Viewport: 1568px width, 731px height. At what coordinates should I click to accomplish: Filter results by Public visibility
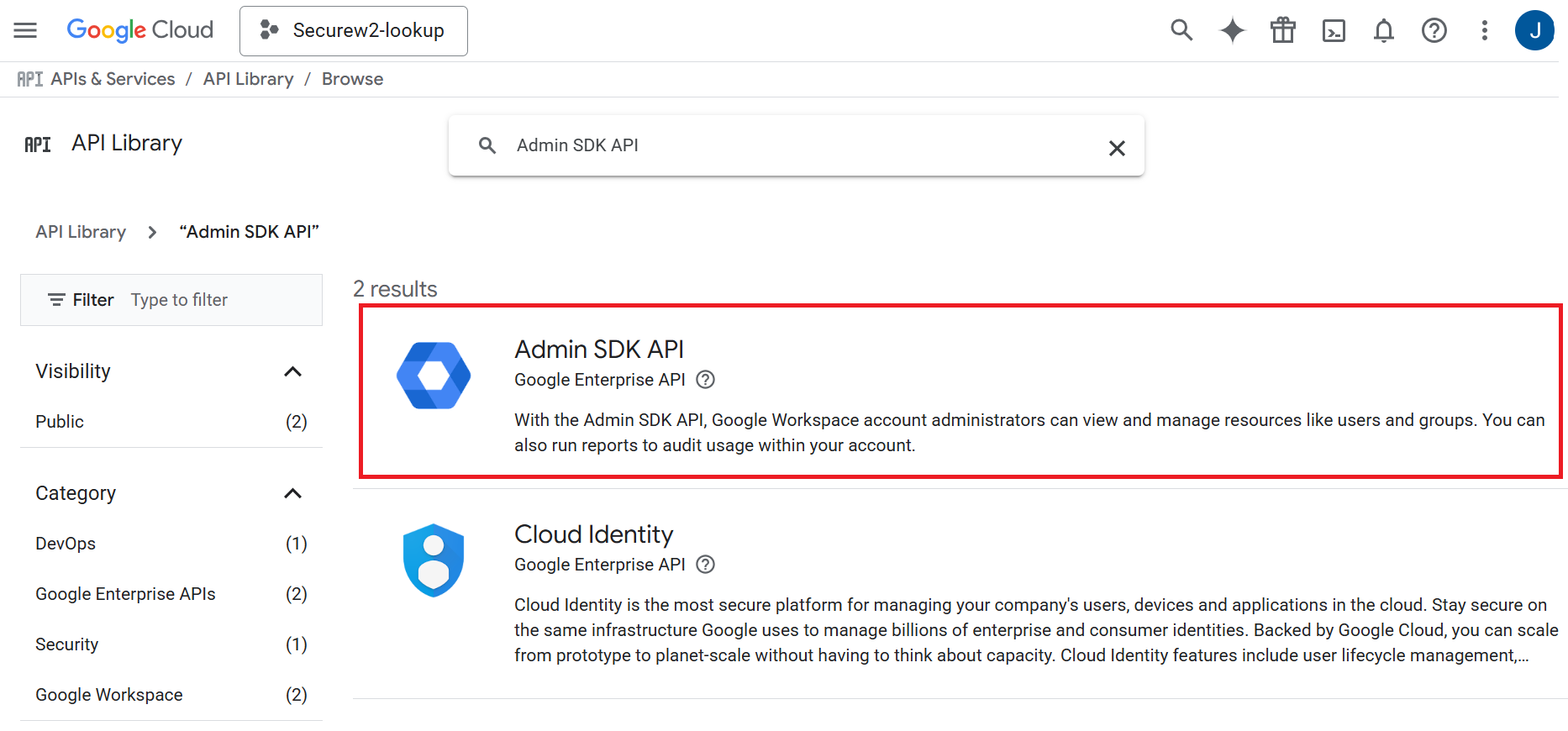pyautogui.click(x=60, y=422)
